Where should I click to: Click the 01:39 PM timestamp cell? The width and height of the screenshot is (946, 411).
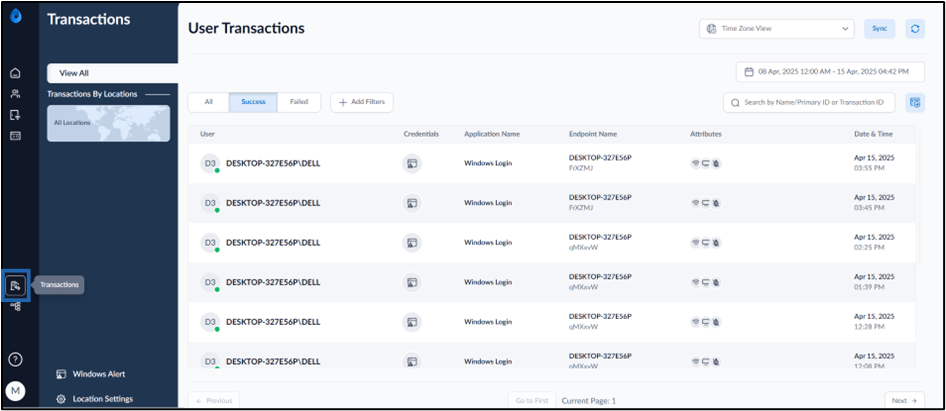tap(874, 282)
